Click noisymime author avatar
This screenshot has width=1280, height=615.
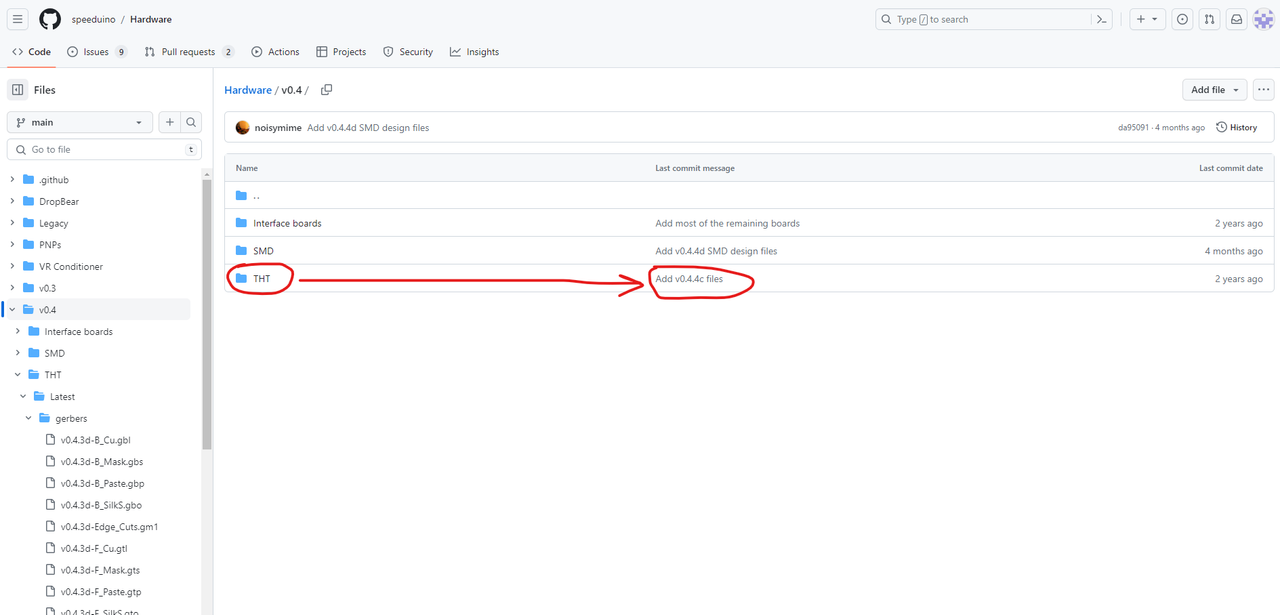point(242,128)
